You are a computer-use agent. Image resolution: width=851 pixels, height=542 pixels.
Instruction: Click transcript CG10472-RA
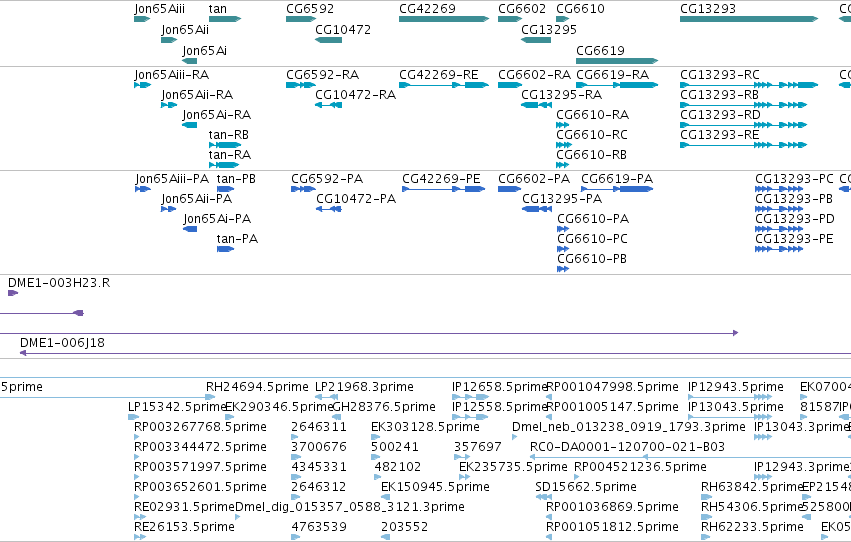point(328,105)
